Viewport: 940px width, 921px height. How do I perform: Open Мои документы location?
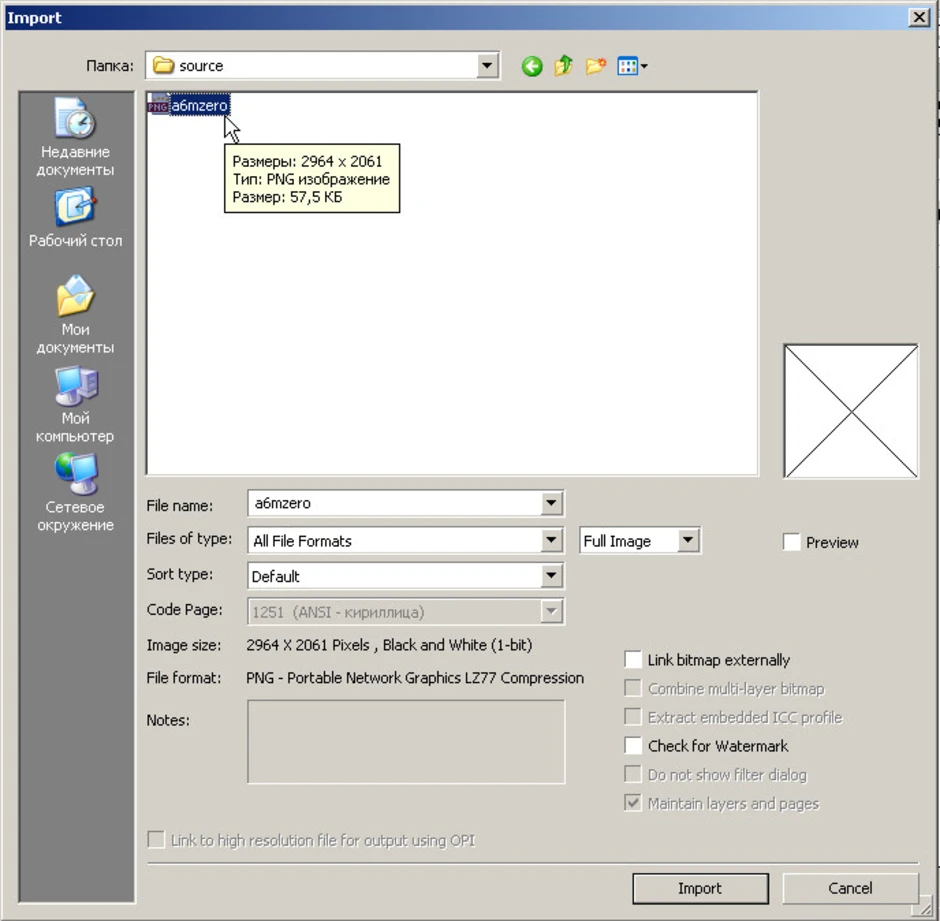point(76,314)
